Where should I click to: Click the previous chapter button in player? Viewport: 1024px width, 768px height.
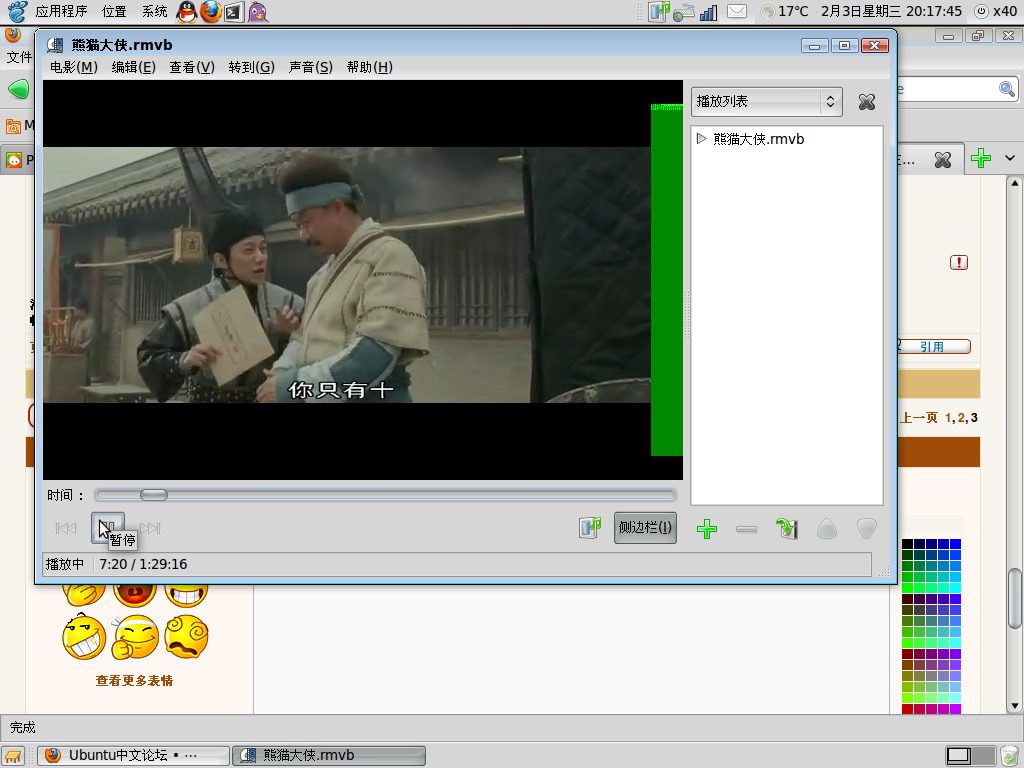[x=66, y=528]
